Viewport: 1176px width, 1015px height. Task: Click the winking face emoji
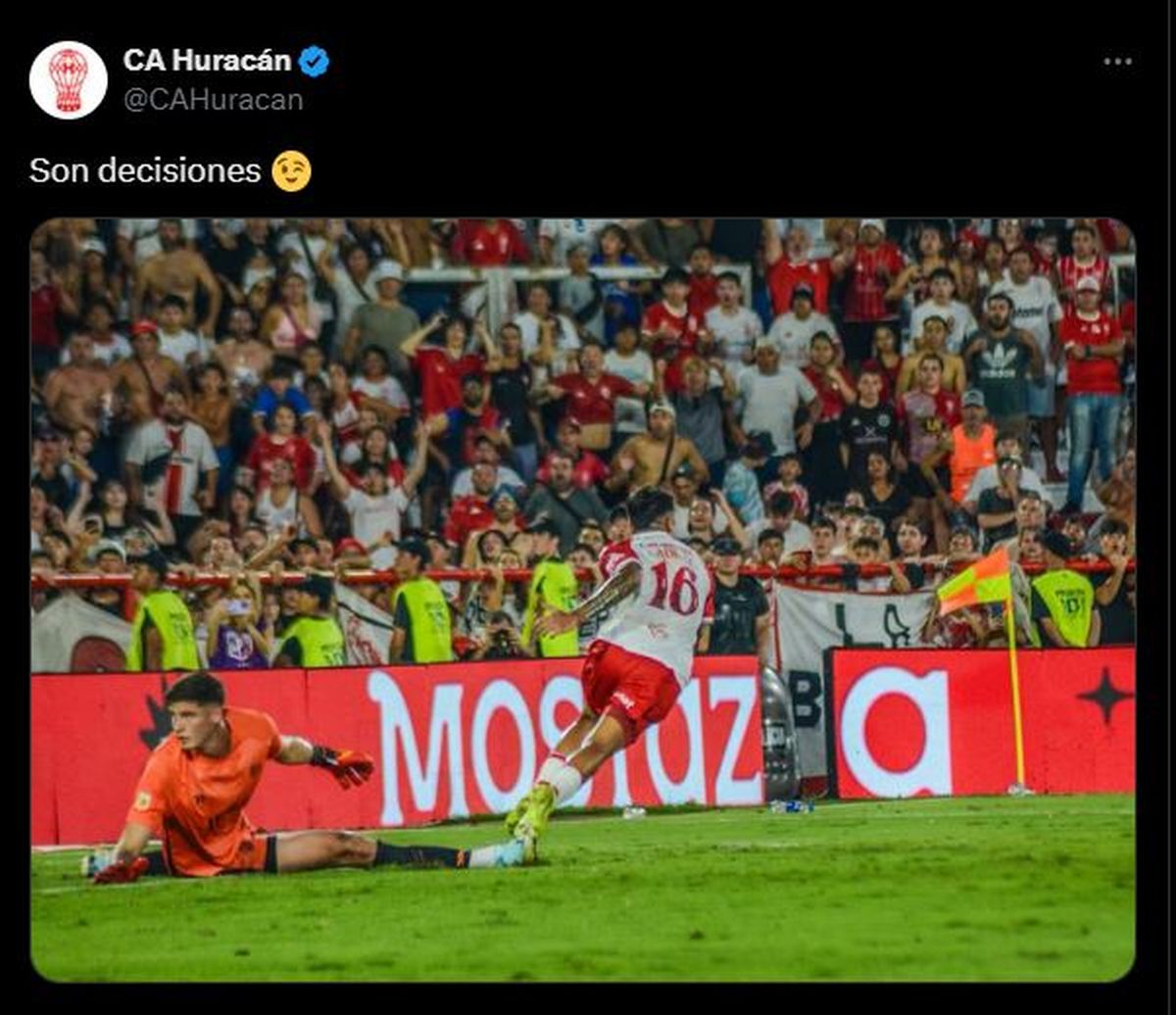click(291, 170)
